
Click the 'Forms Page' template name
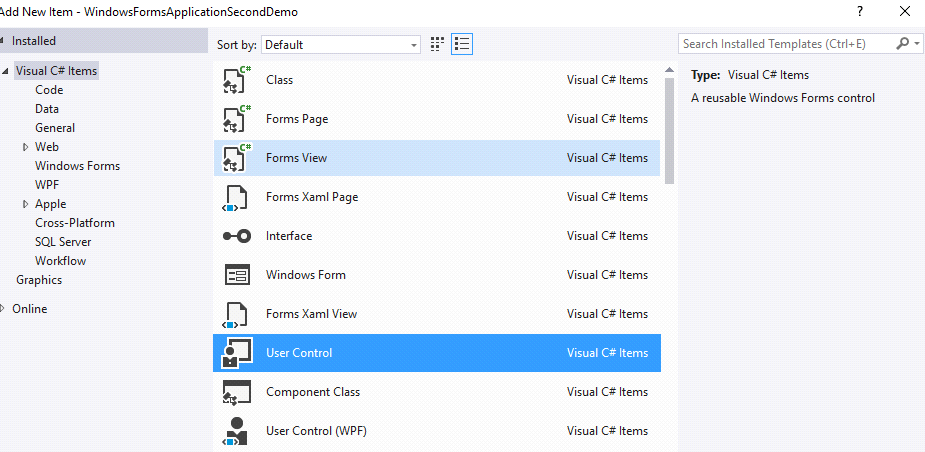tap(297, 119)
